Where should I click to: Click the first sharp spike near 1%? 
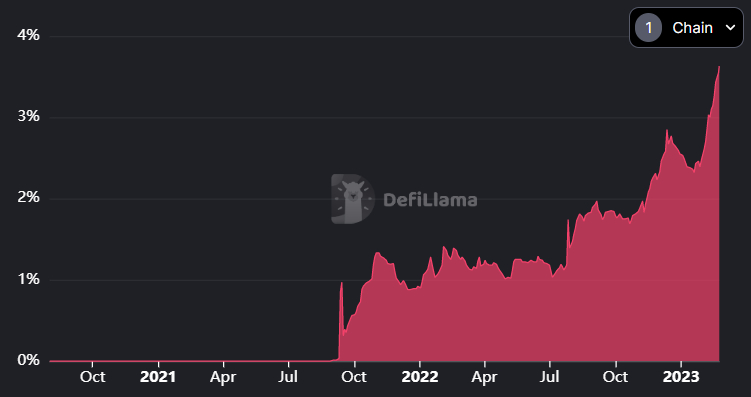point(341,283)
